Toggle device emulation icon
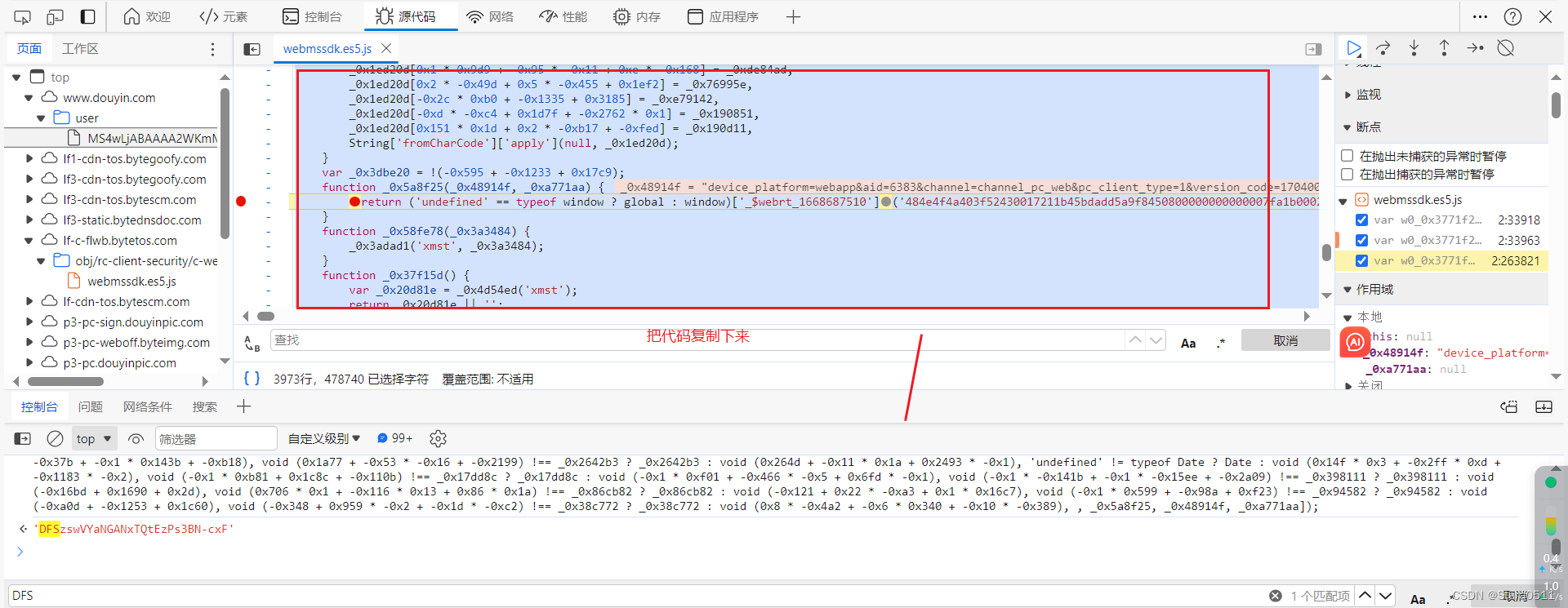Viewport: 1568px width, 608px height. [55, 16]
